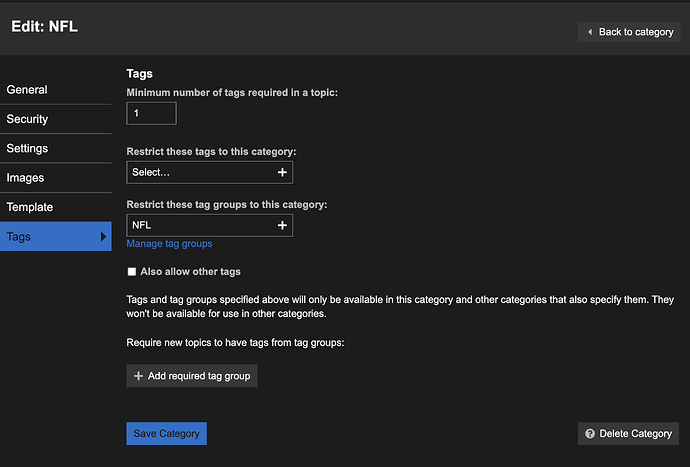
Task: Focus the minimum number of tags field
Action: 151,114
